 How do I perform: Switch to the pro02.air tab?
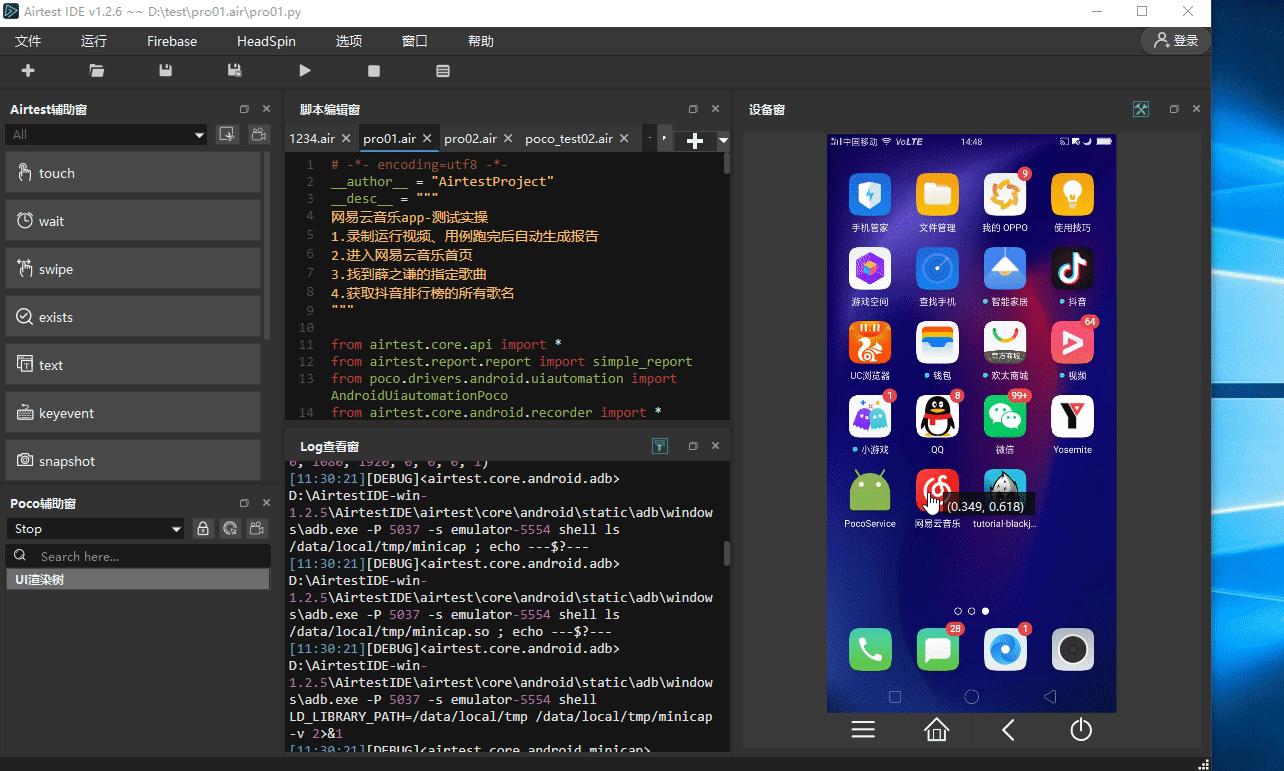(471, 139)
